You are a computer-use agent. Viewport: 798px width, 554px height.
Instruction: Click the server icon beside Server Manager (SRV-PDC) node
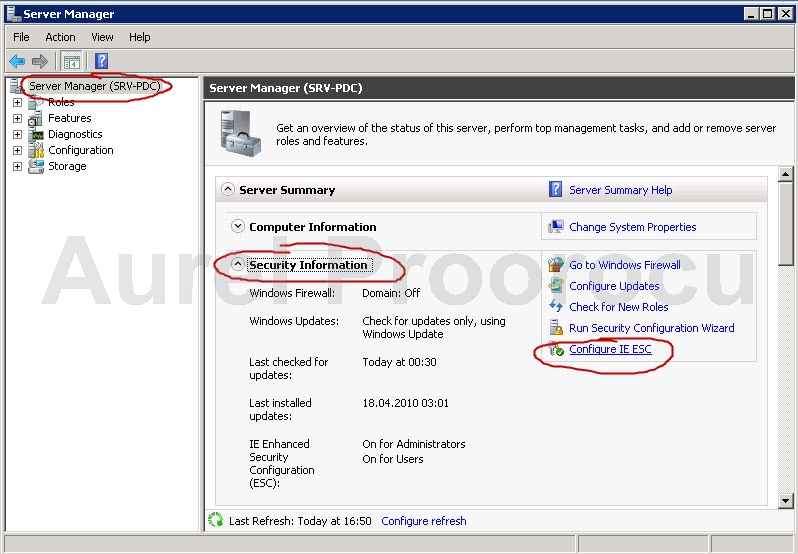point(16,85)
